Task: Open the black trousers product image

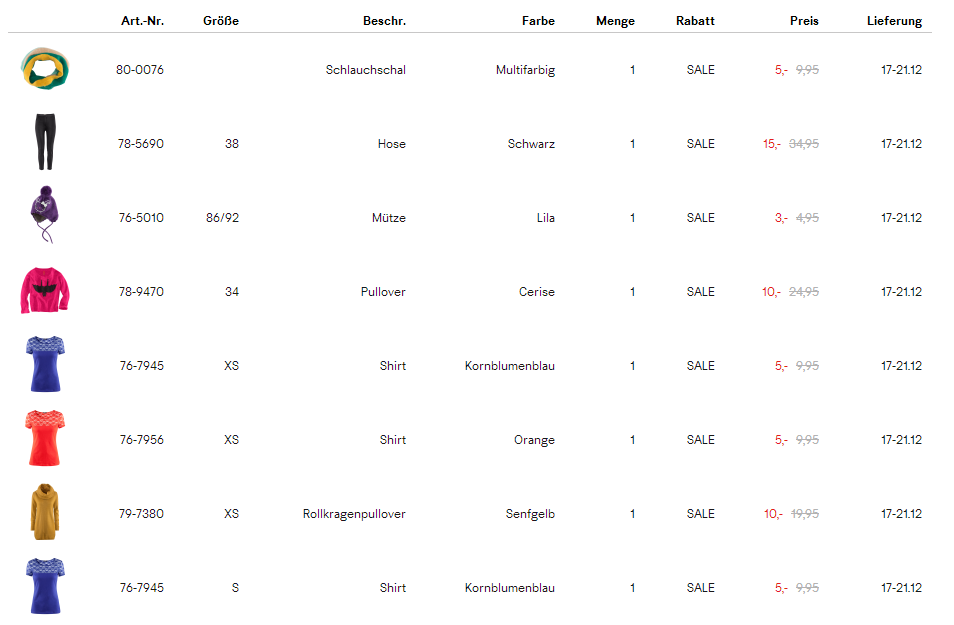Action: pos(44,143)
